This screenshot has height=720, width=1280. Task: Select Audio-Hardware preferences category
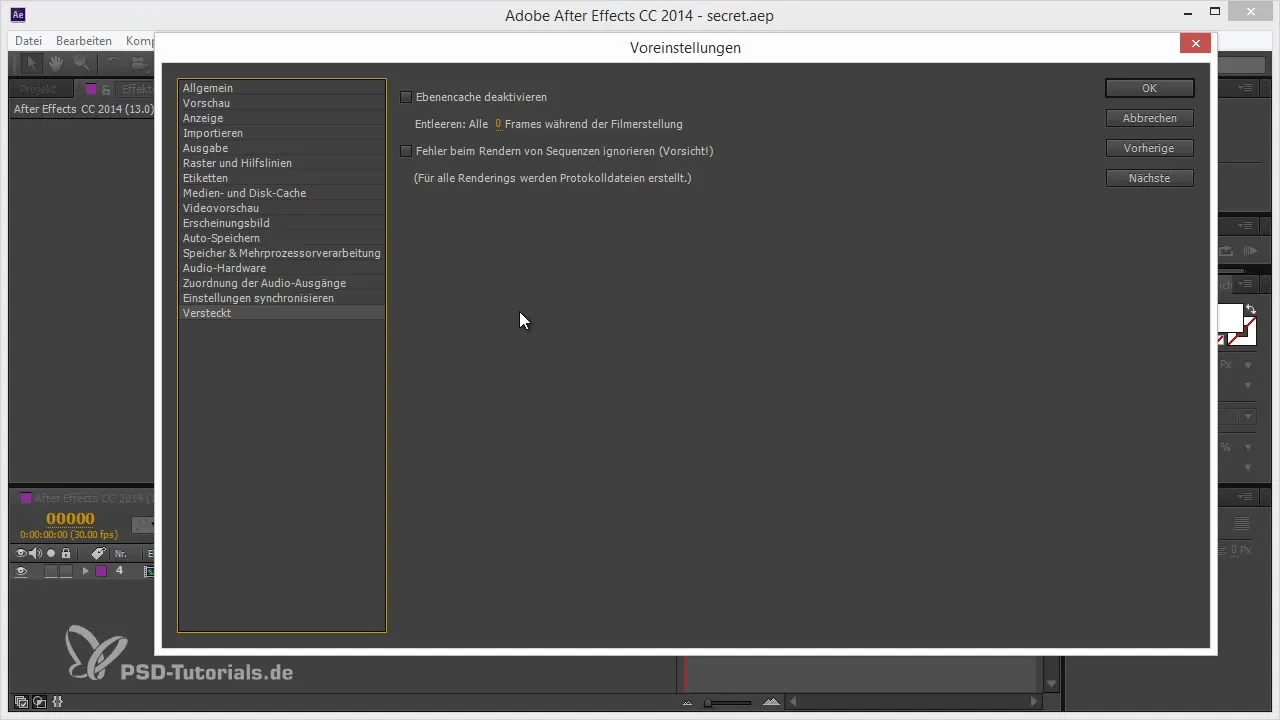[282, 268]
